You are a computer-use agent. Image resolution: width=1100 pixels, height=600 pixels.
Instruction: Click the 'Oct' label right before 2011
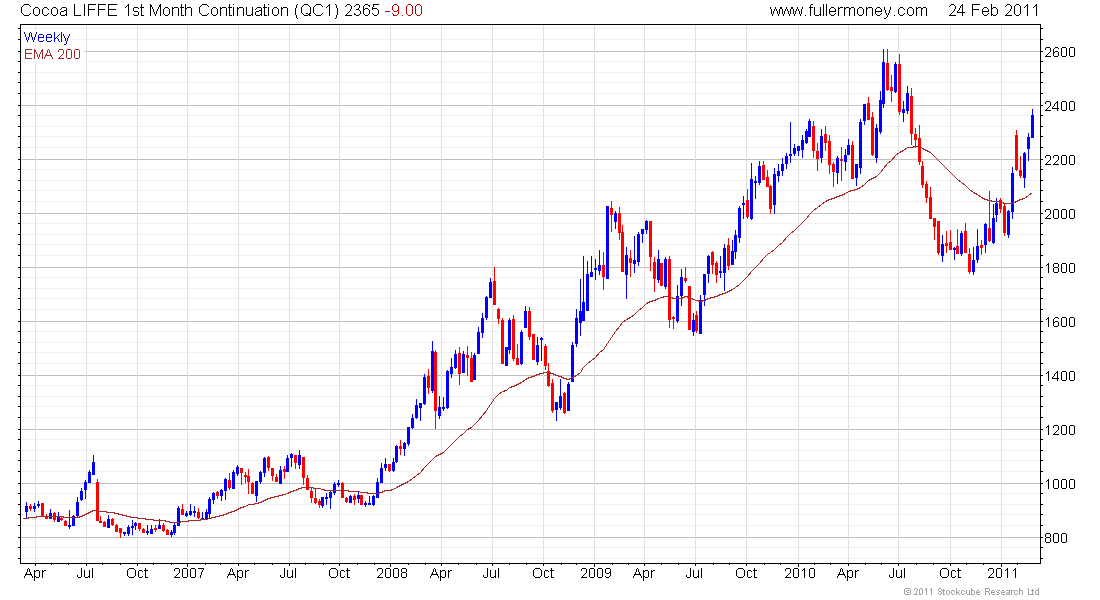tap(950, 573)
